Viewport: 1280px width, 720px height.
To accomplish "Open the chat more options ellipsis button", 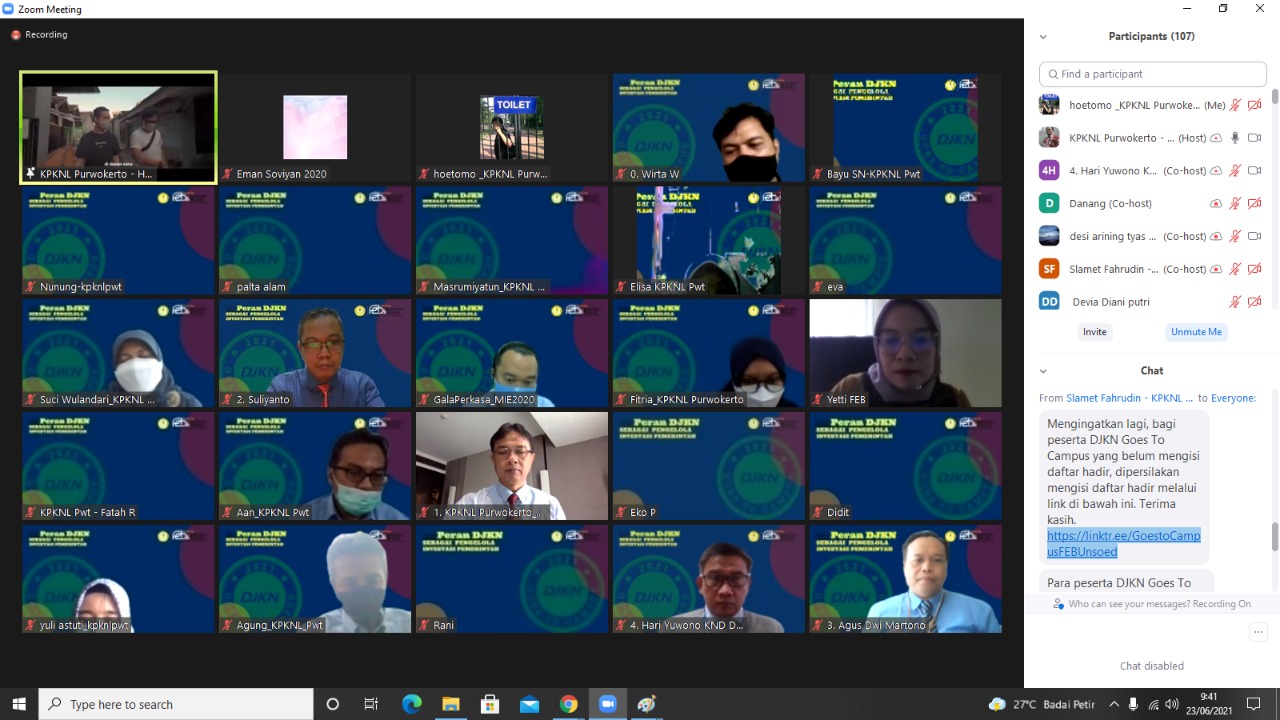I will pyautogui.click(x=1258, y=632).
